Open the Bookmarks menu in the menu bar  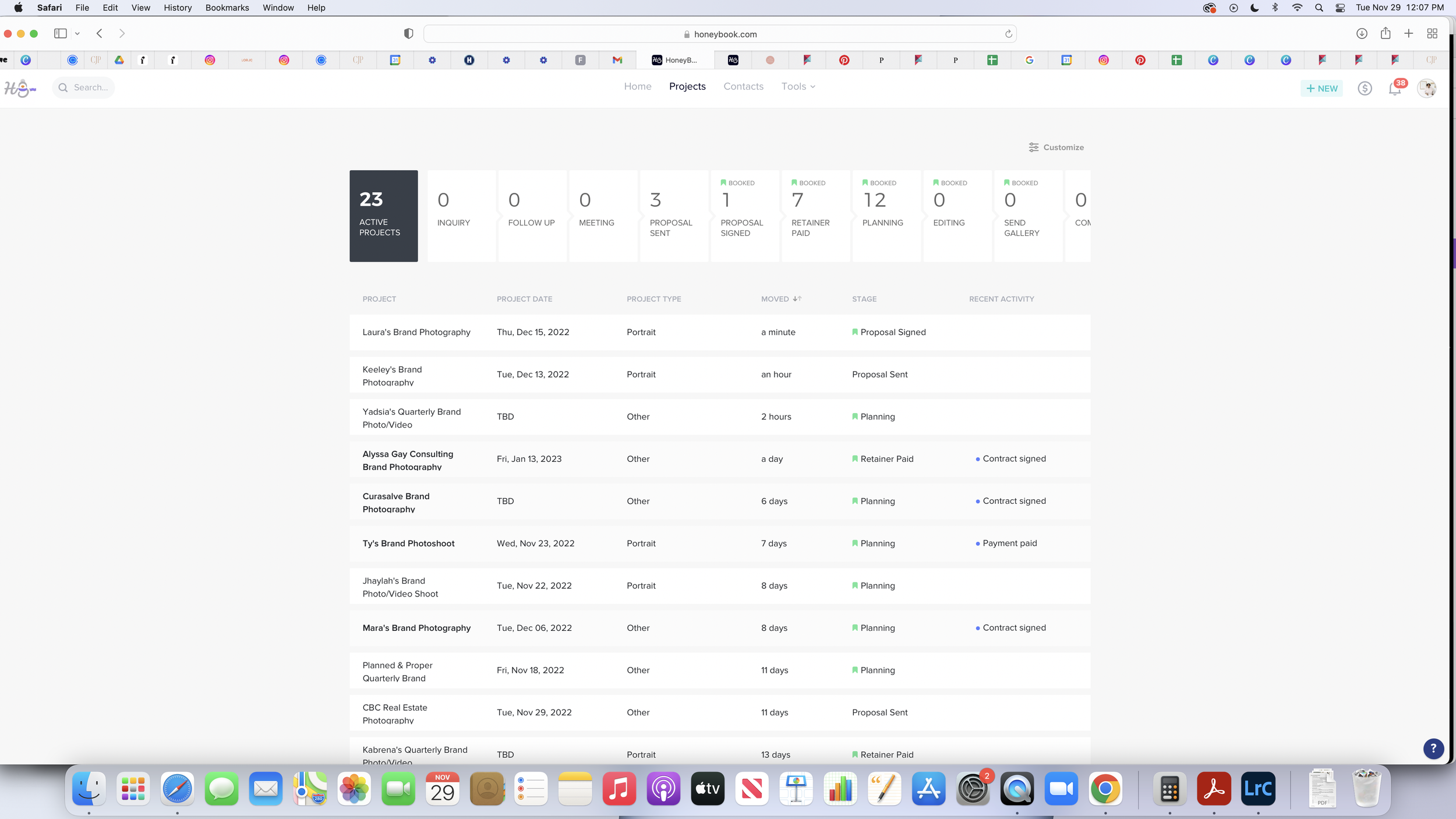227,8
